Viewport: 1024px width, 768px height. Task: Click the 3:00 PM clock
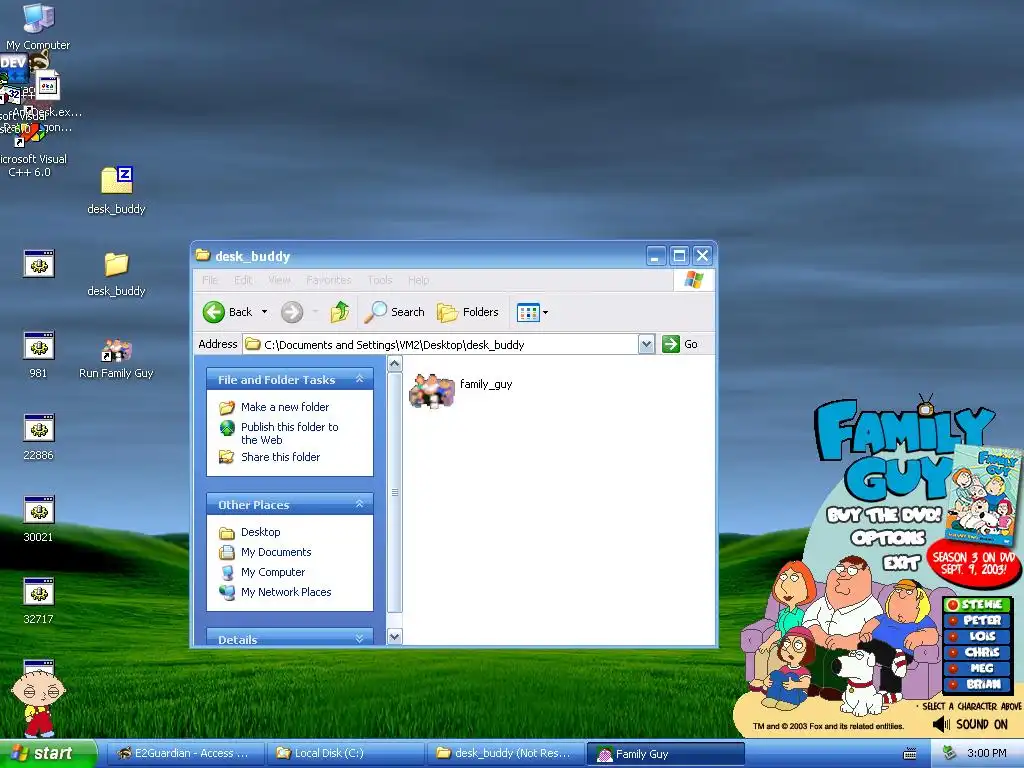coord(987,753)
